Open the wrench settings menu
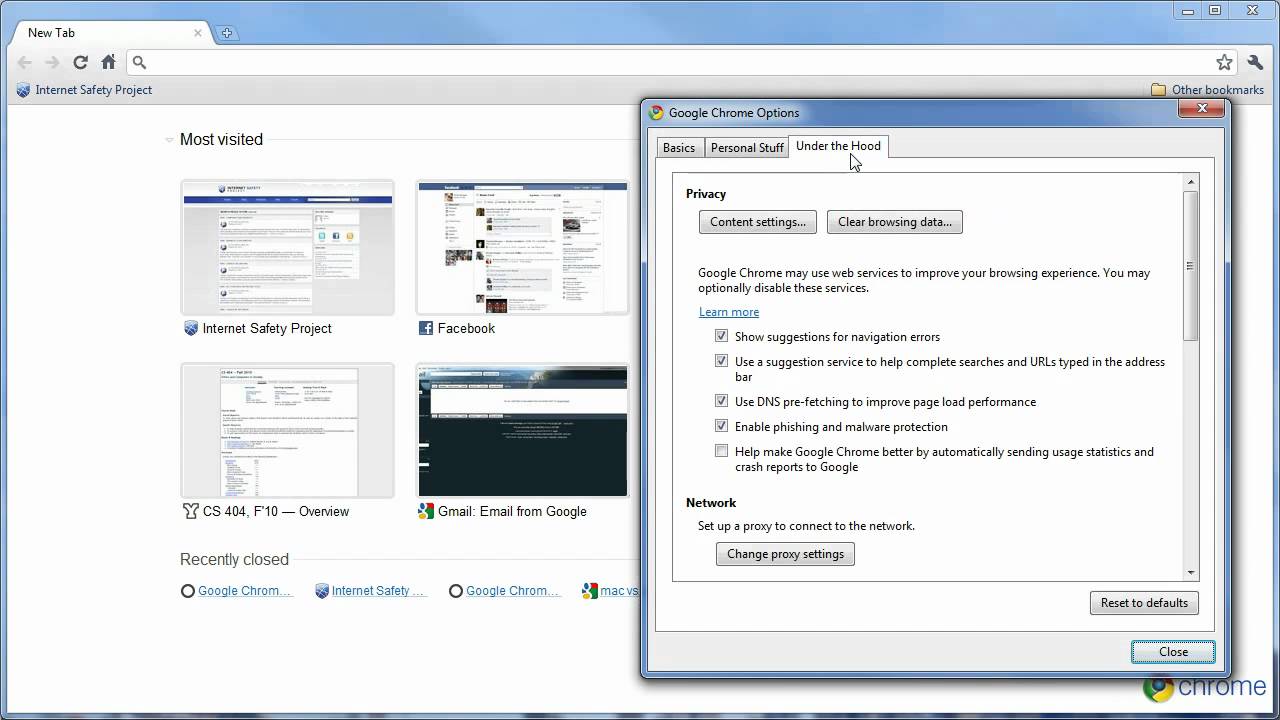Viewport: 1280px width, 720px height. tap(1255, 62)
